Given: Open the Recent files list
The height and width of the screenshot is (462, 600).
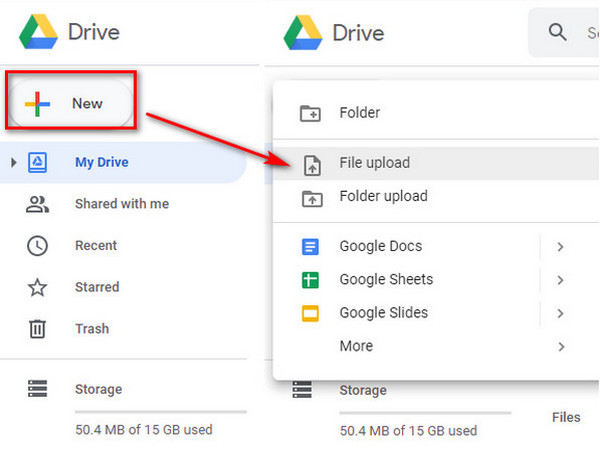Looking at the screenshot, I should pos(96,245).
